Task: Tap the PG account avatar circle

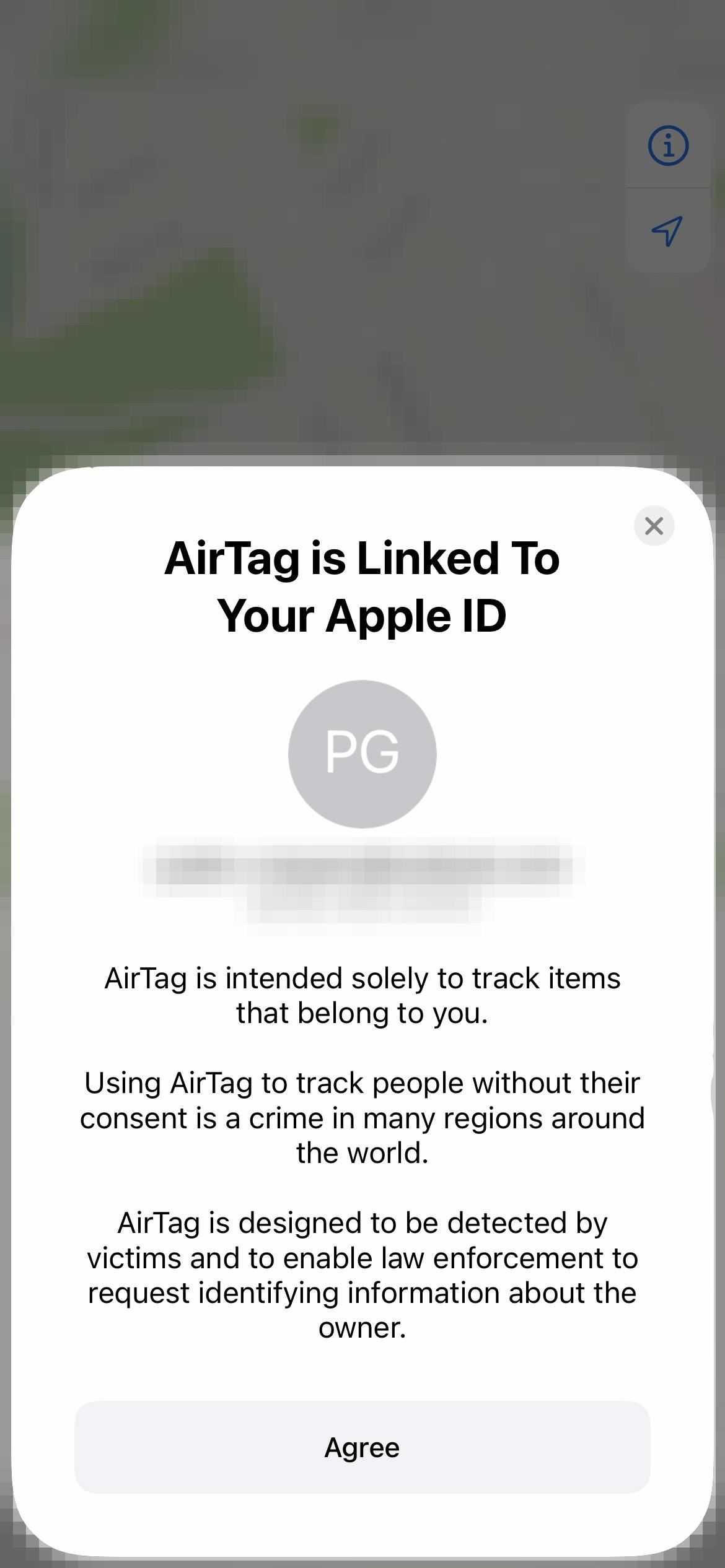Action: pyautogui.click(x=362, y=754)
